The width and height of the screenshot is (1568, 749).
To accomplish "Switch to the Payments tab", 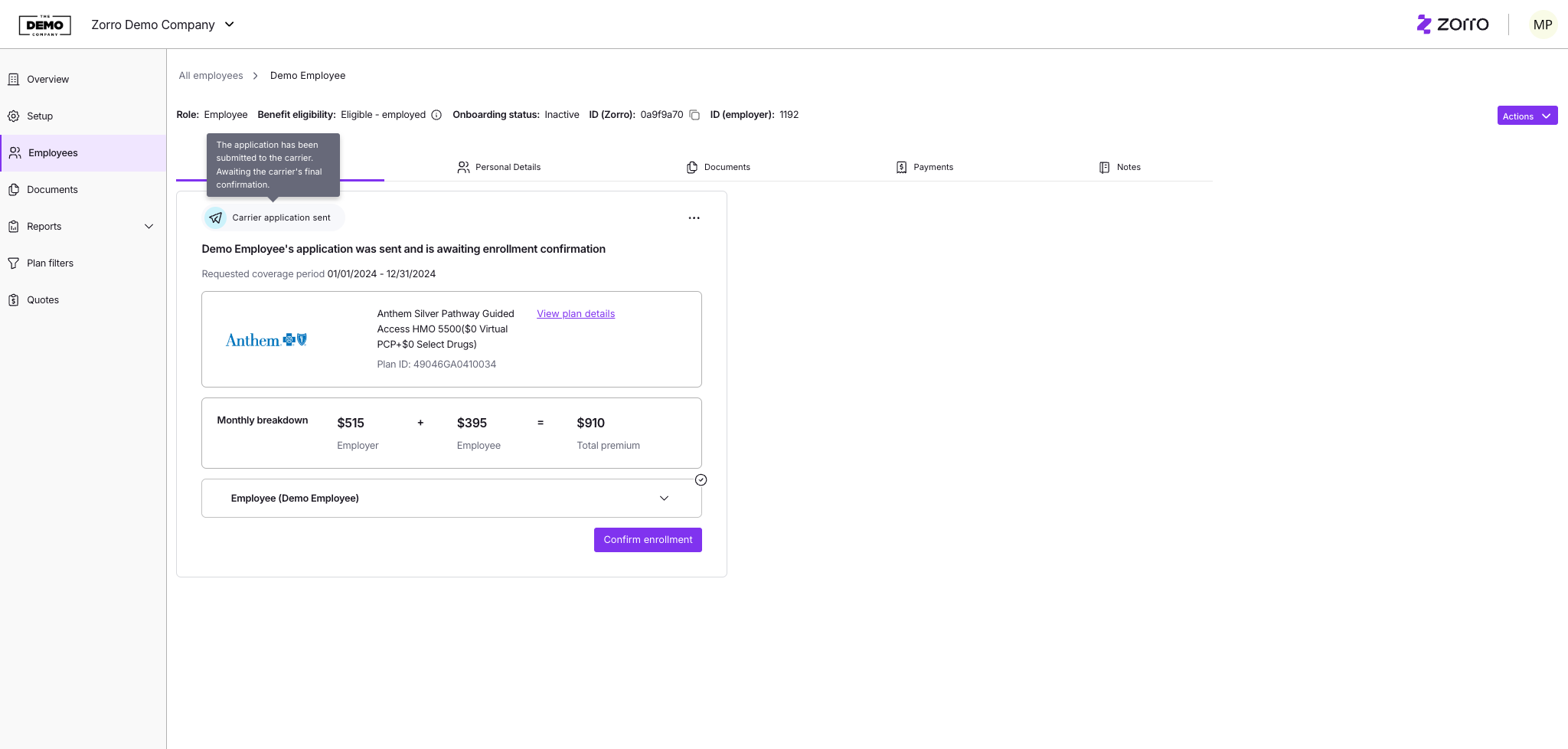I will pyautogui.click(x=924, y=167).
